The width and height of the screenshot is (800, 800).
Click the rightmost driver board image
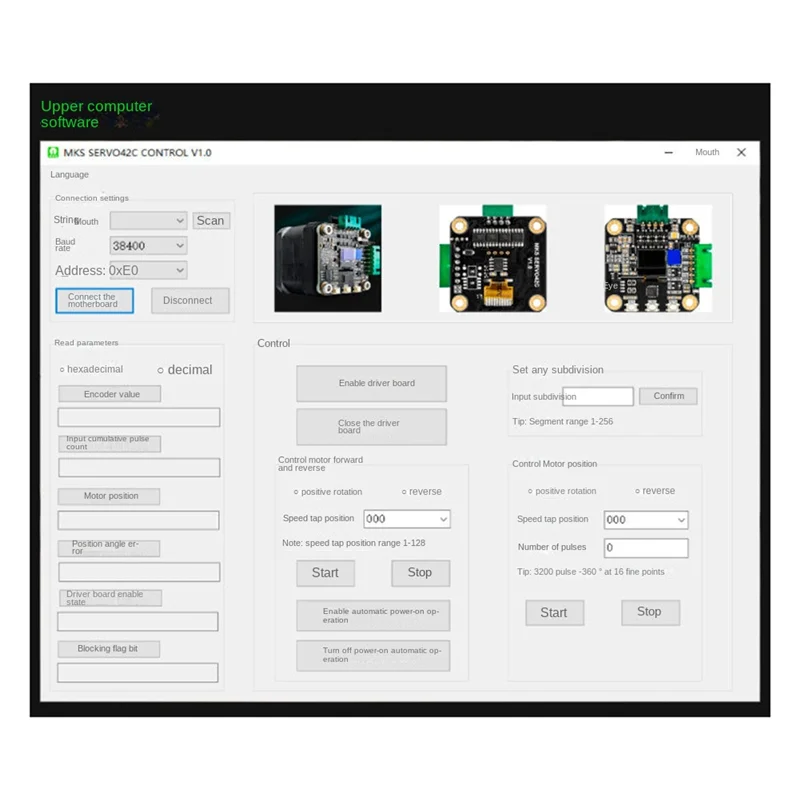(x=657, y=258)
